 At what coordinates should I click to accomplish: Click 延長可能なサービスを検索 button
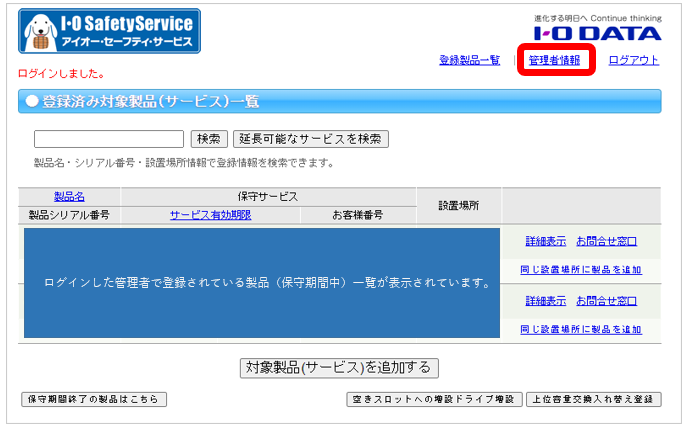coord(310,139)
